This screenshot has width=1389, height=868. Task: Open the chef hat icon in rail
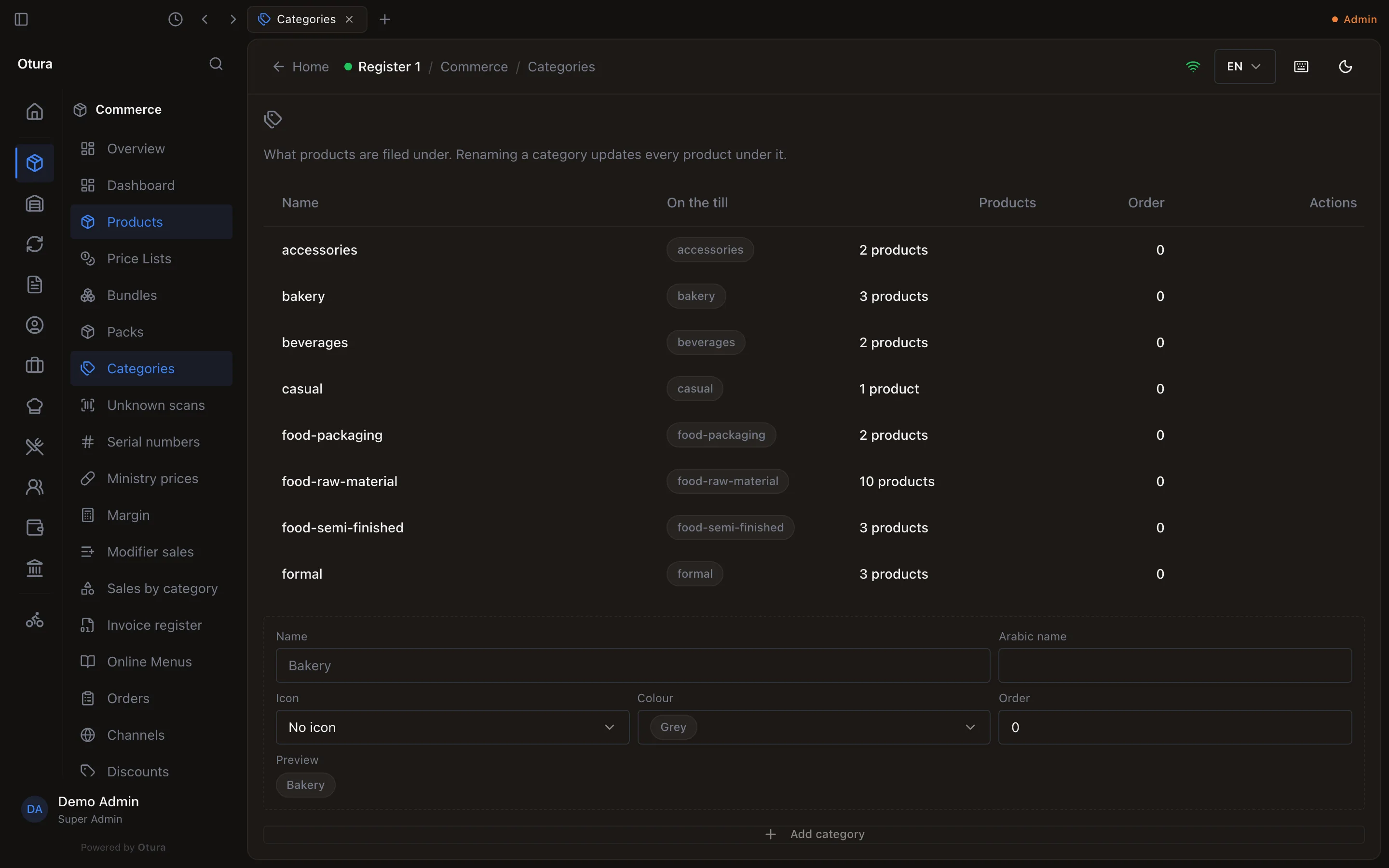coord(35,406)
